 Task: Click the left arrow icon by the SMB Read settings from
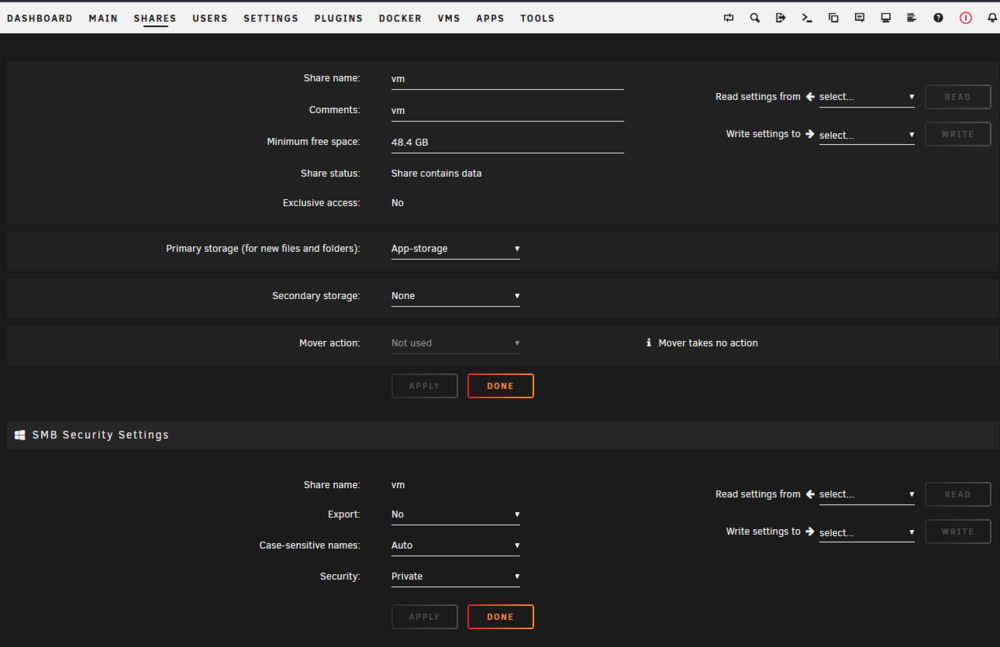tap(810, 494)
